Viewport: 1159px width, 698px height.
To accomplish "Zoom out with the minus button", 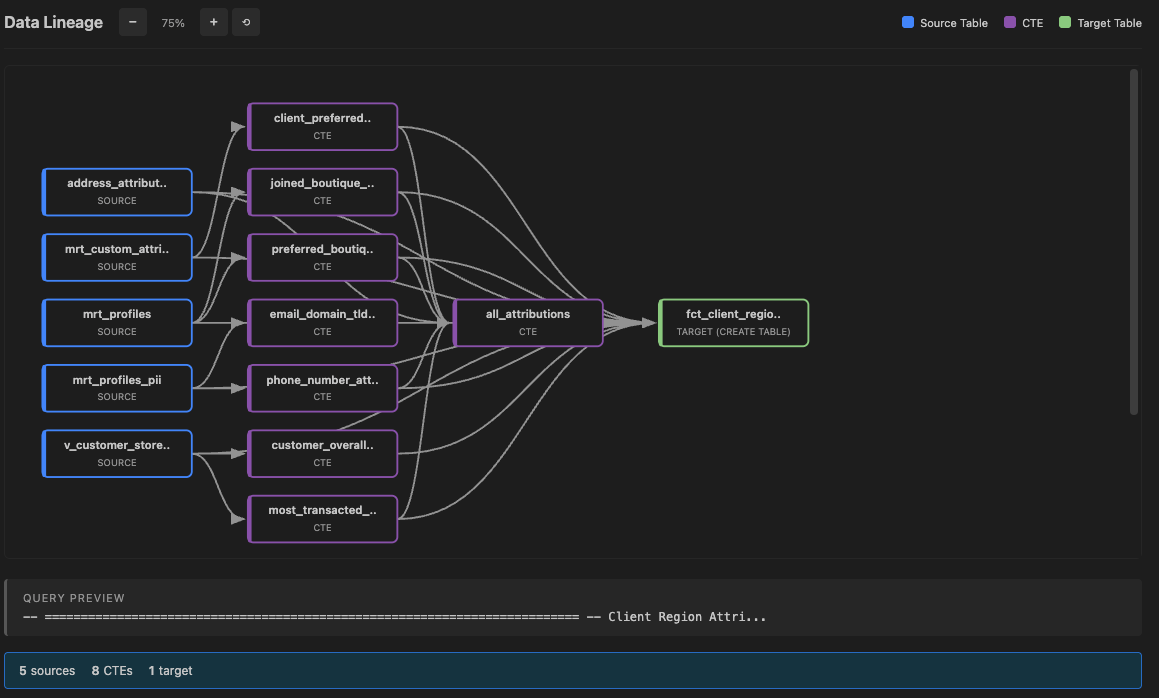I will [x=132, y=22].
